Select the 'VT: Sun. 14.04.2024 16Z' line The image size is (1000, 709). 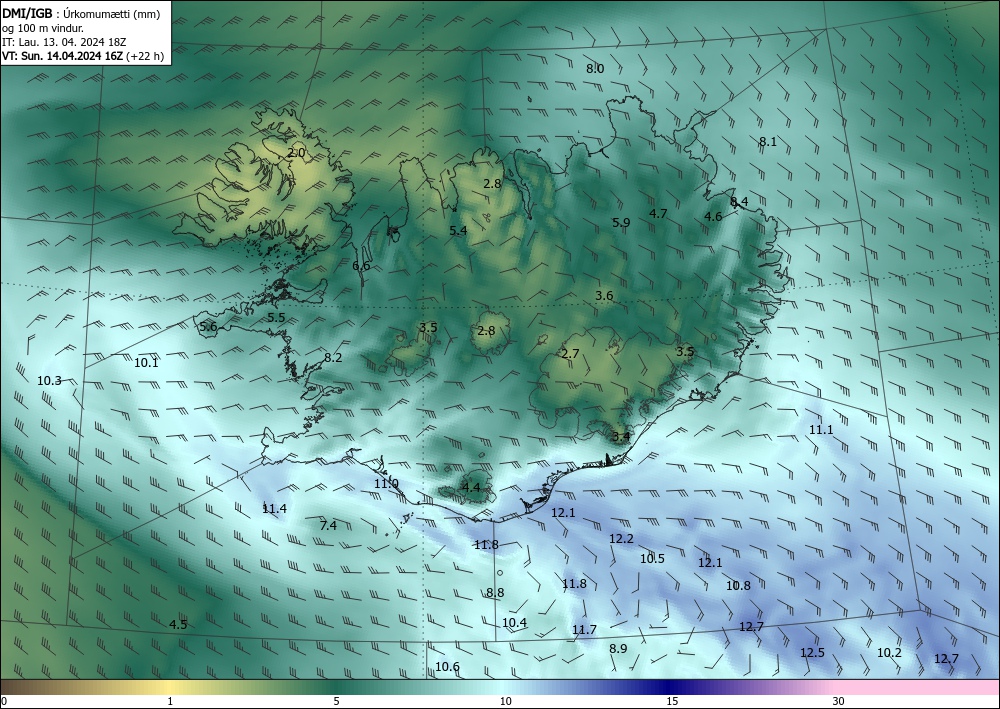click(62, 55)
